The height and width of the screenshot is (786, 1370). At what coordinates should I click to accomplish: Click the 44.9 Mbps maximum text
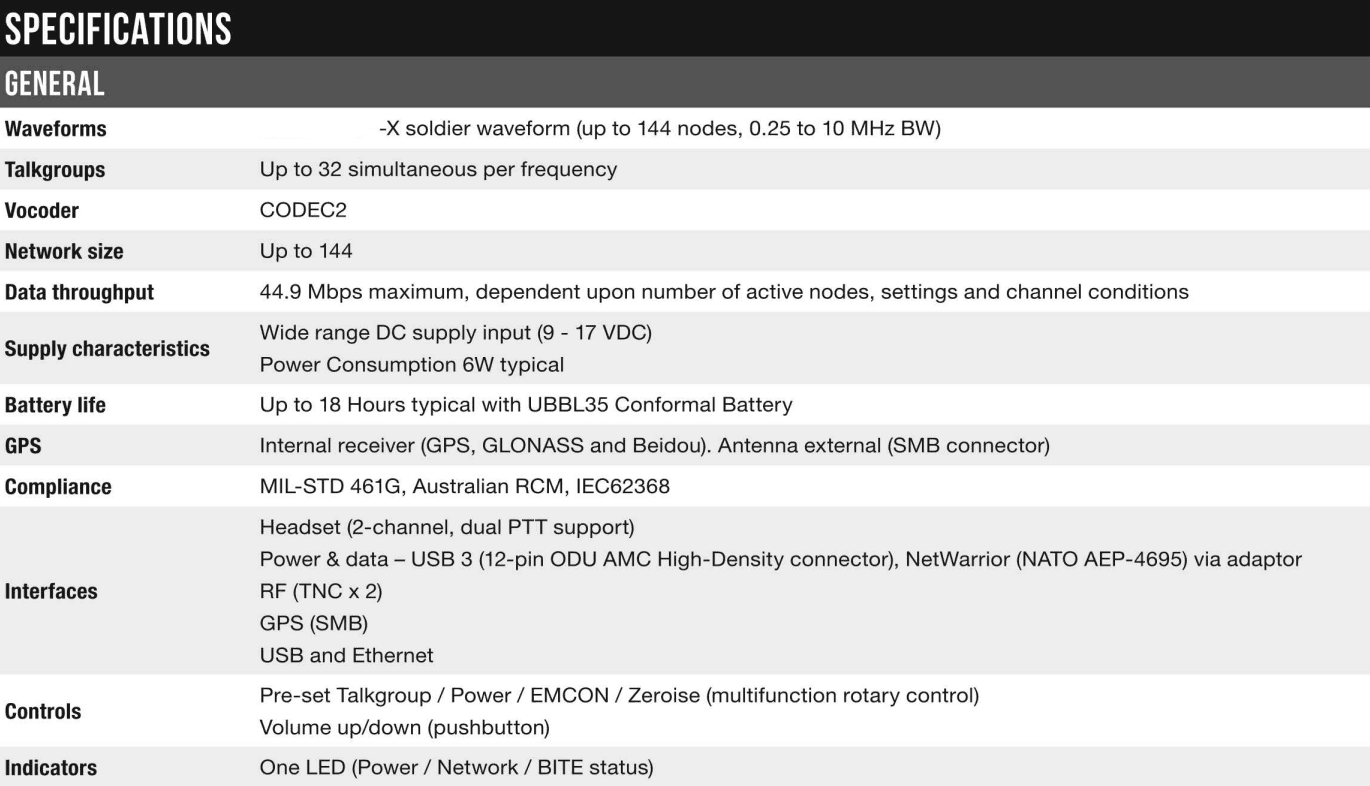point(724,293)
